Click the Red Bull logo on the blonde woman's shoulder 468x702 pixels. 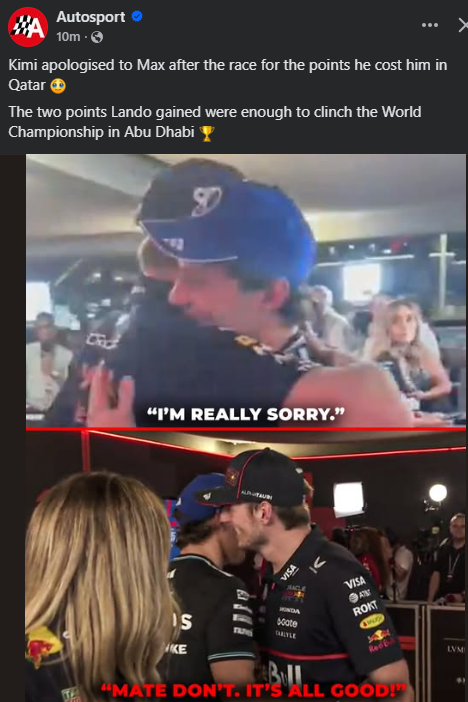pyautogui.click(x=43, y=645)
